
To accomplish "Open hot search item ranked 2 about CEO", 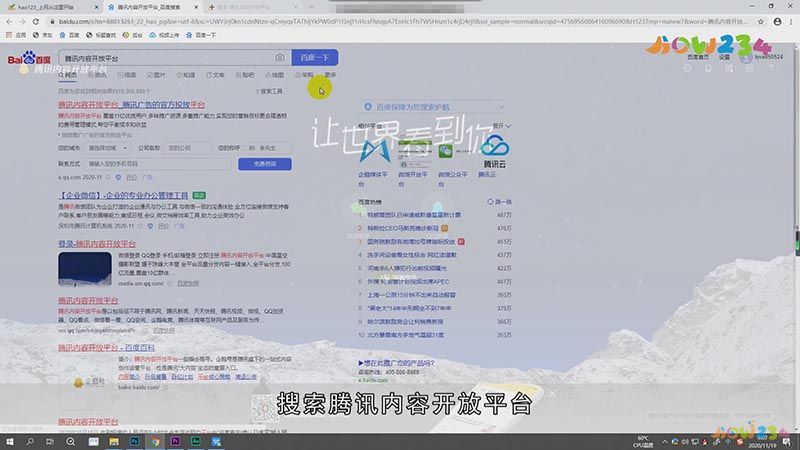I will coord(403,228).
